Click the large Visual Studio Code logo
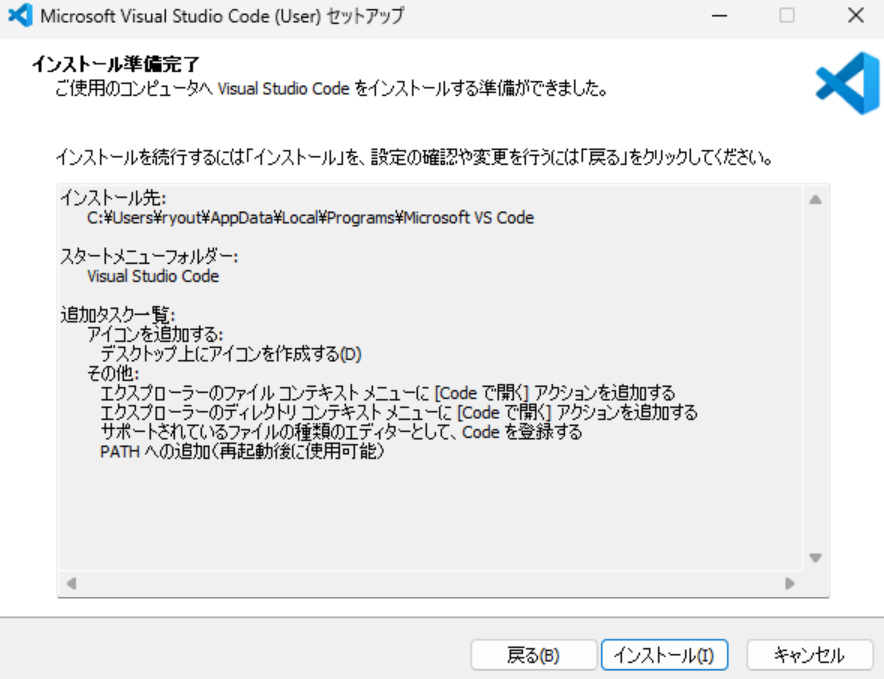 (x=846, y=84)
